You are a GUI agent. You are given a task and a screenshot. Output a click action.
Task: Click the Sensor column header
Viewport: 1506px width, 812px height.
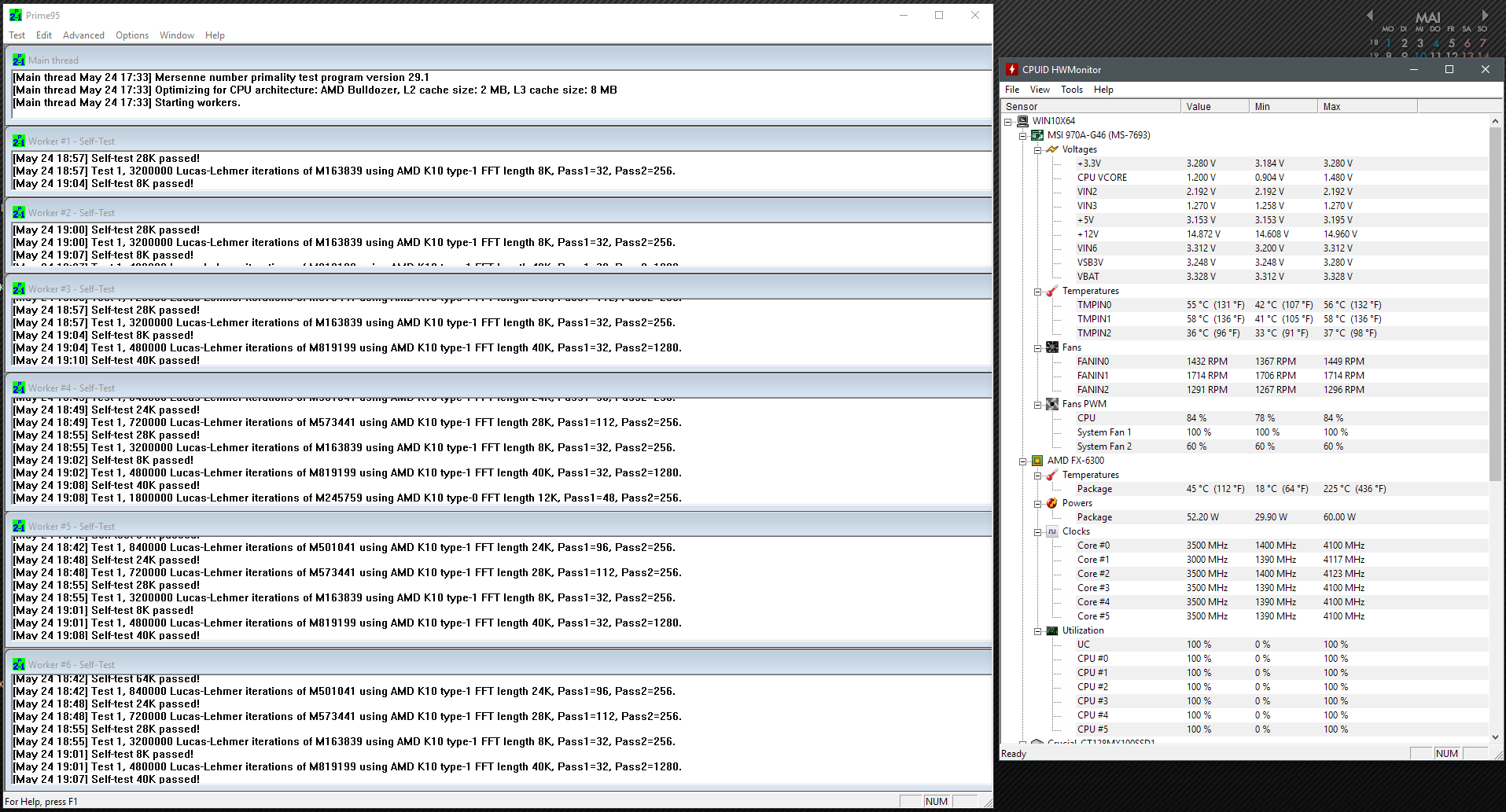(x=1091, y=106)
